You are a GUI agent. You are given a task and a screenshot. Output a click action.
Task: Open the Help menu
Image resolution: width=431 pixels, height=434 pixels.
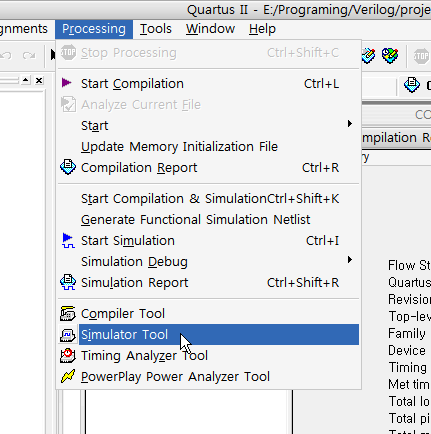(262, 29)
